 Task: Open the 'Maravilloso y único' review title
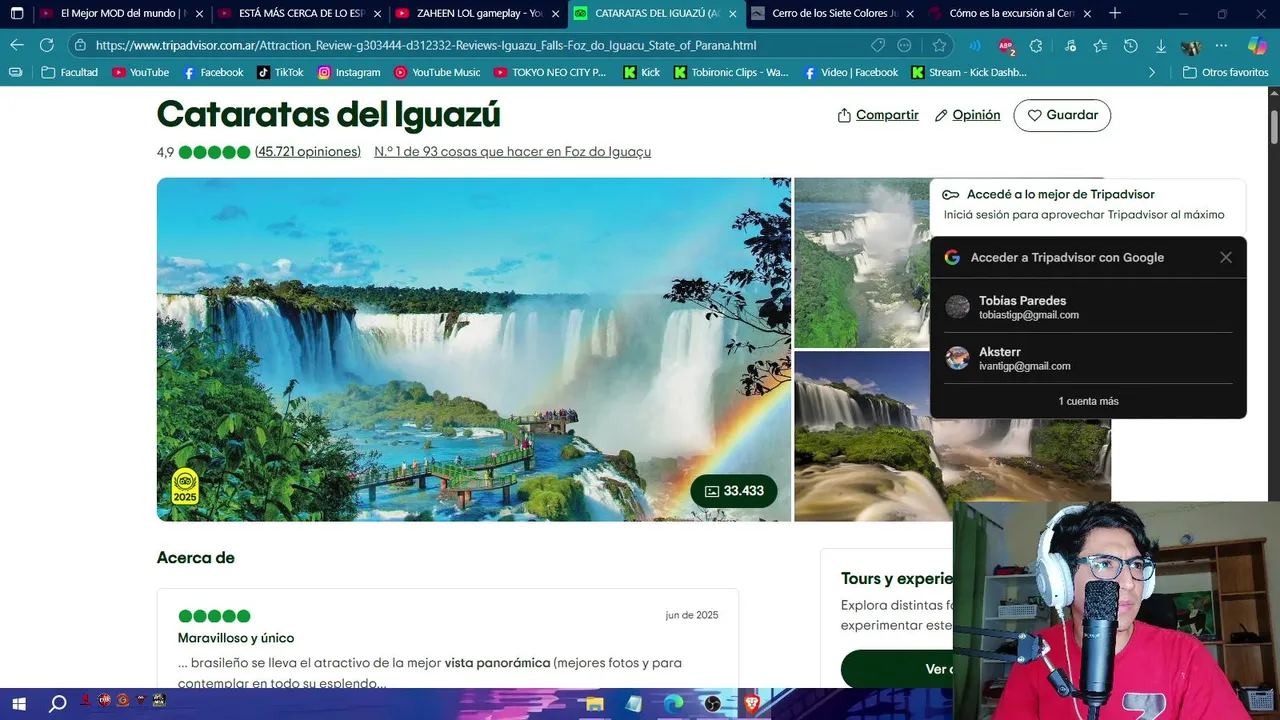[236, 638]
